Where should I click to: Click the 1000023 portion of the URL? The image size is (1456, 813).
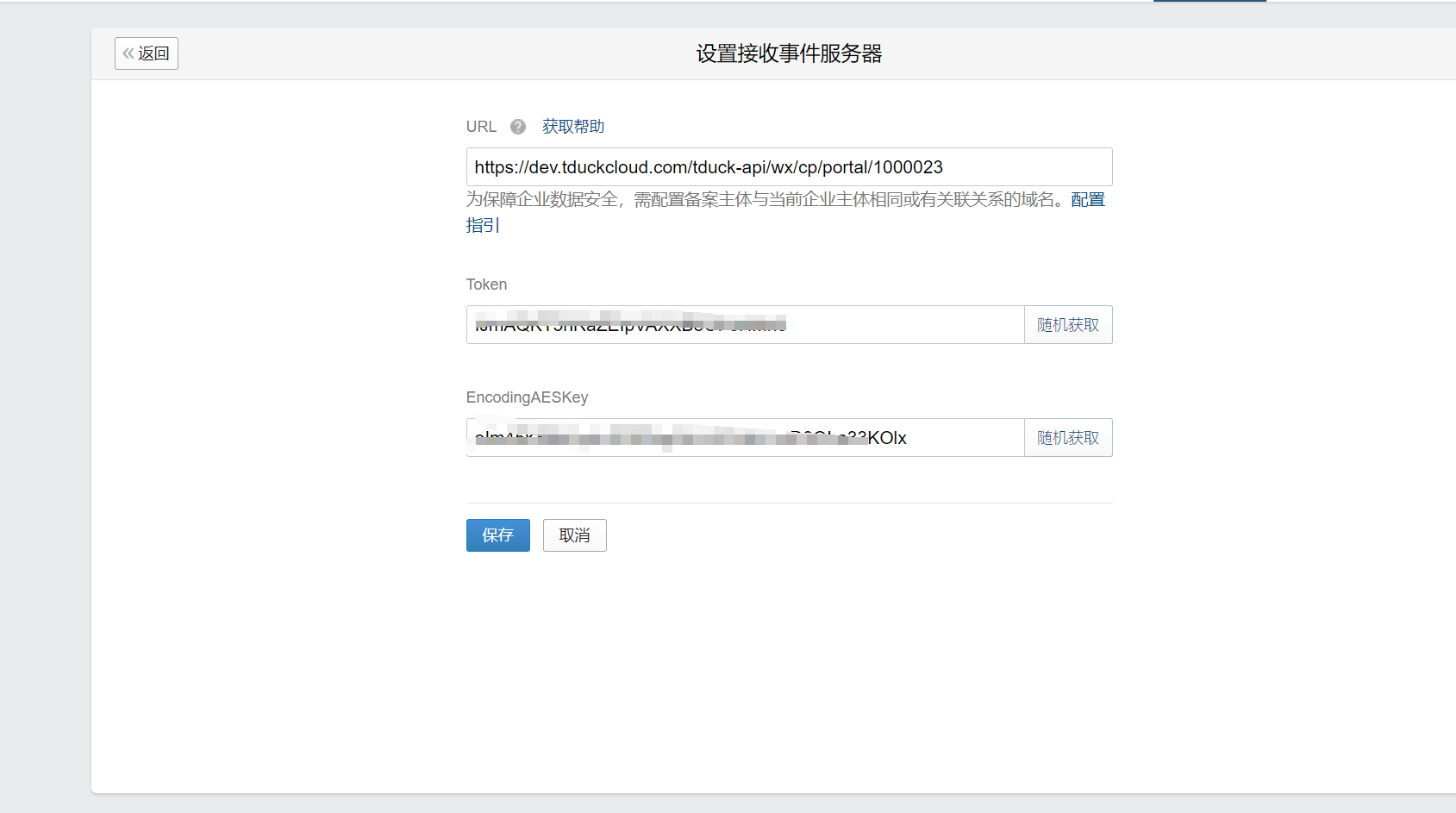[908, 167]
